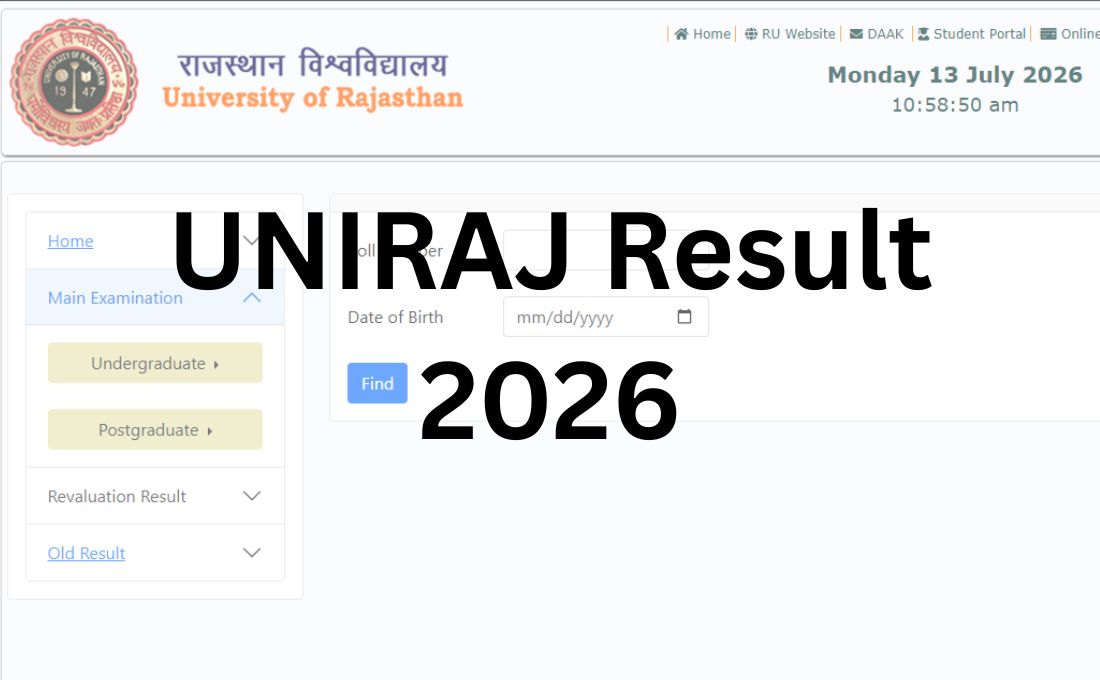
Task: Expand the sidebar Home chevron
Action: pos(251,241)
